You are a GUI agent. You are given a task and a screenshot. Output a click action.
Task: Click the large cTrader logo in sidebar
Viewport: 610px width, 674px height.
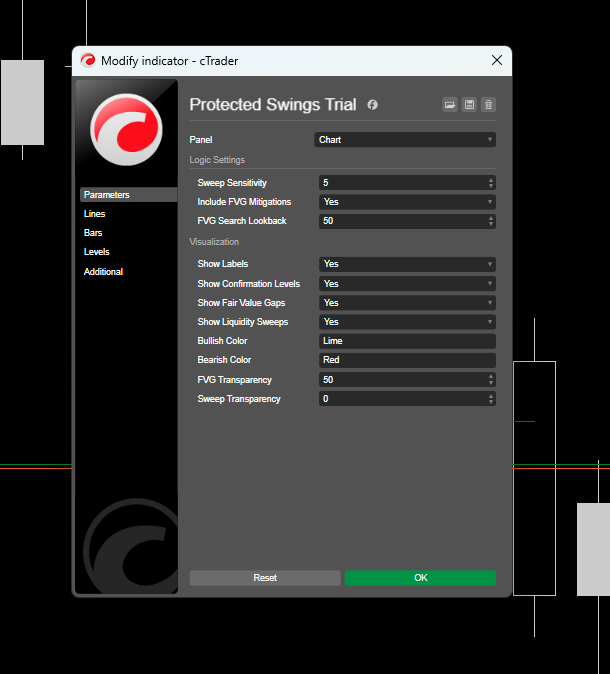pyautogui.click(x=126, y=129)
